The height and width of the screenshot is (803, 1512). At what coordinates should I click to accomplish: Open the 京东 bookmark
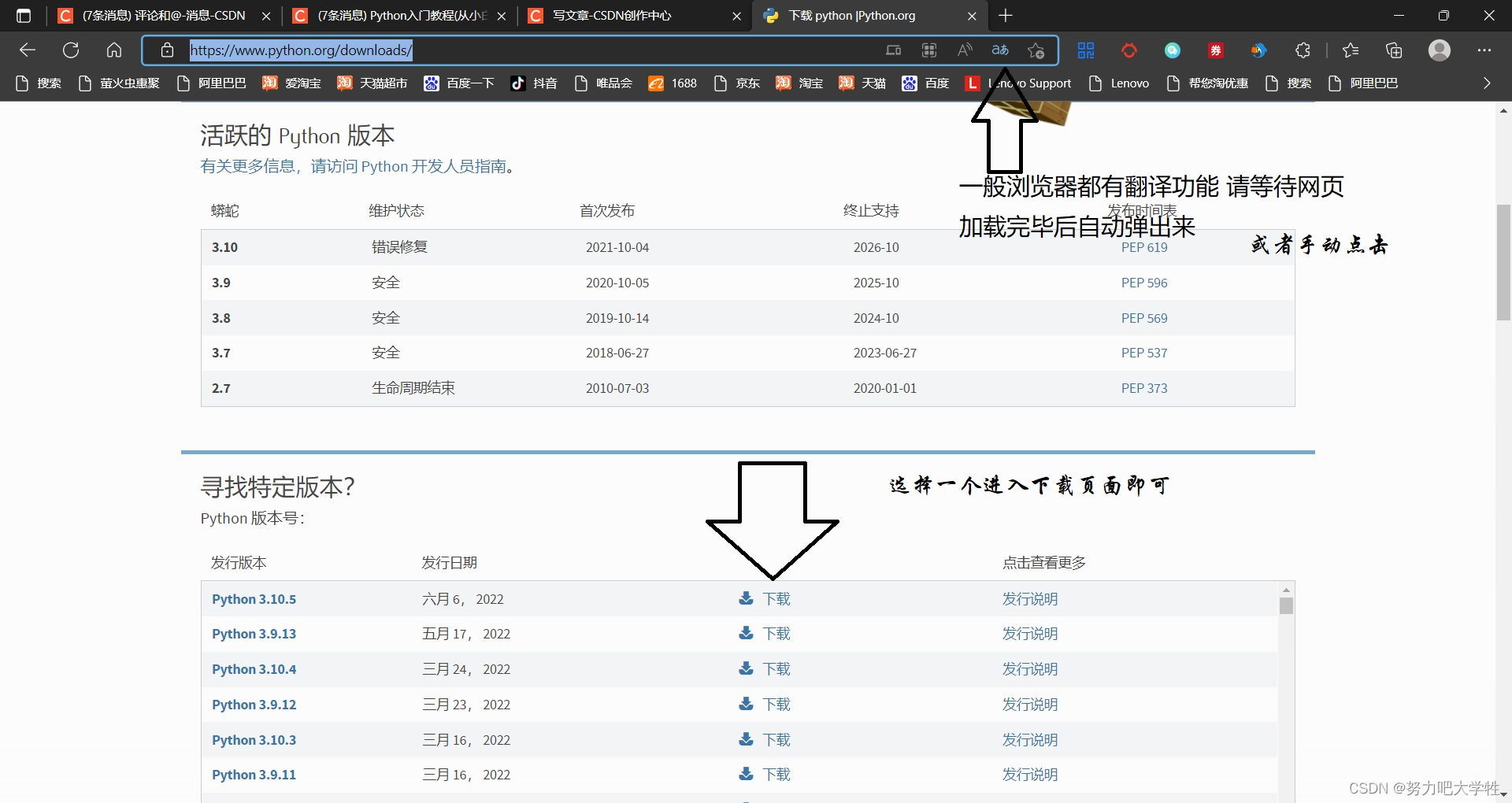(737, 83)
